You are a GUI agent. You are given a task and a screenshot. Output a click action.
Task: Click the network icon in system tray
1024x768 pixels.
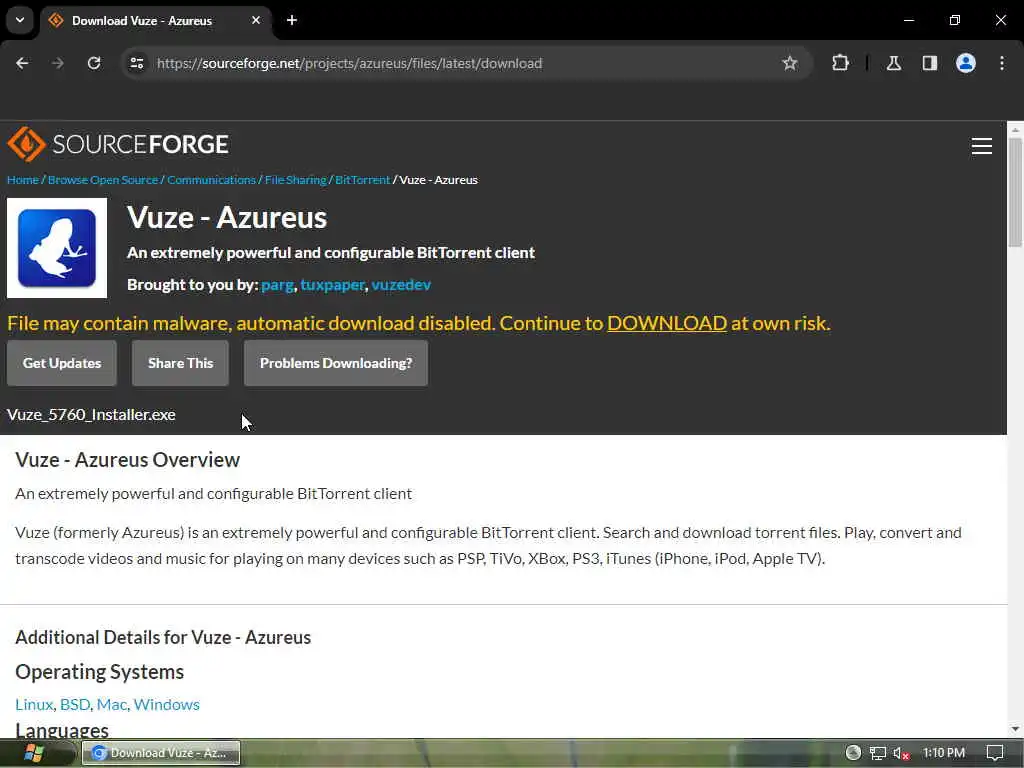coord(878,753)
